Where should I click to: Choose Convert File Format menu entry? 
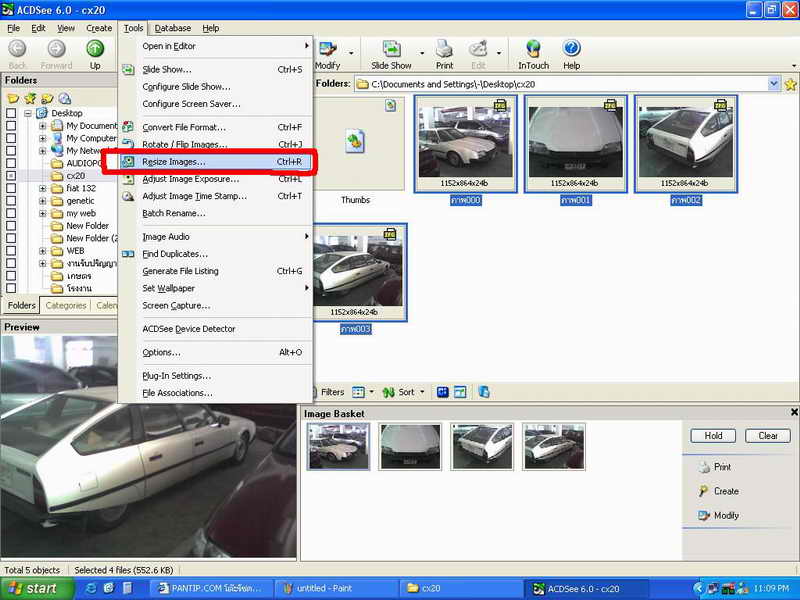215,128
